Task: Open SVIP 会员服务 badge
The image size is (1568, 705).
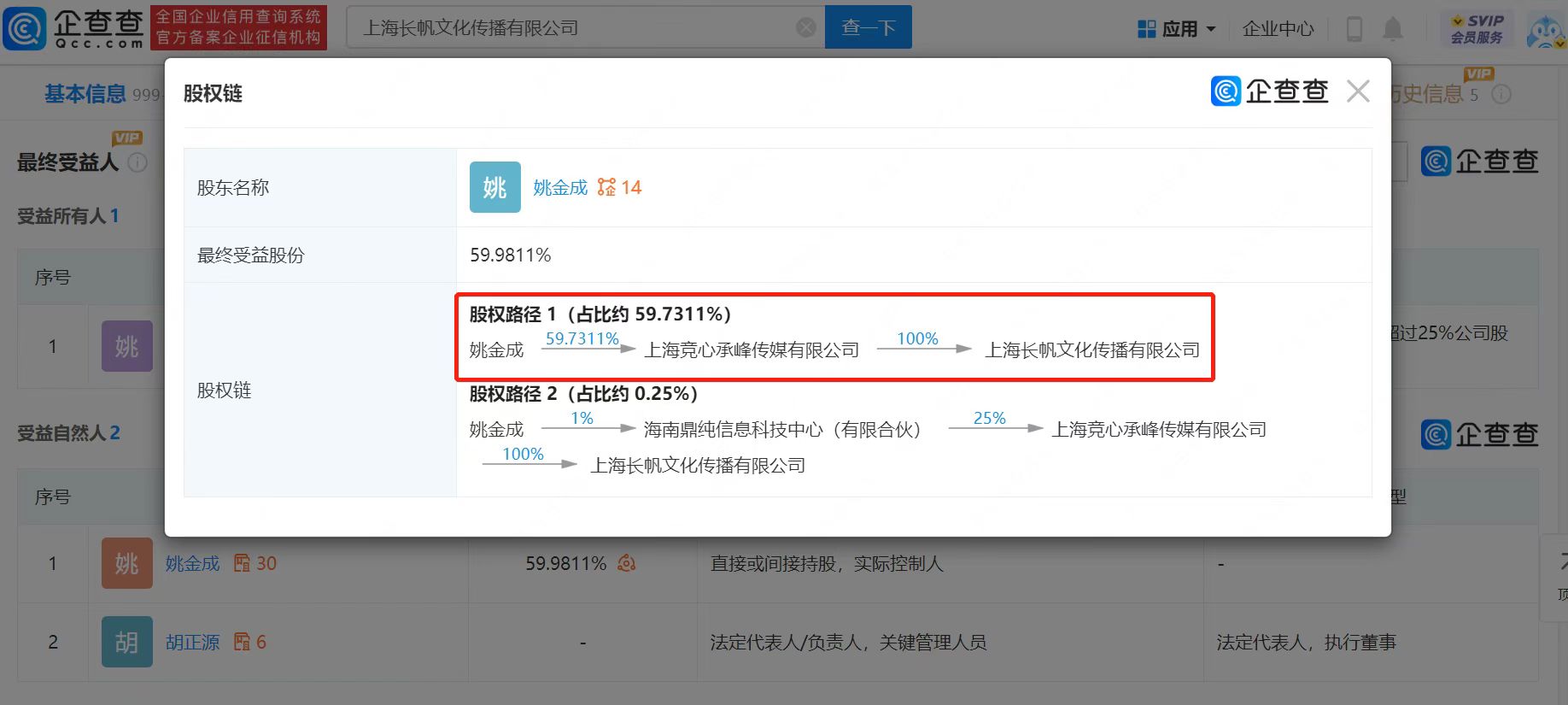Action: (x=1477, y=29)
